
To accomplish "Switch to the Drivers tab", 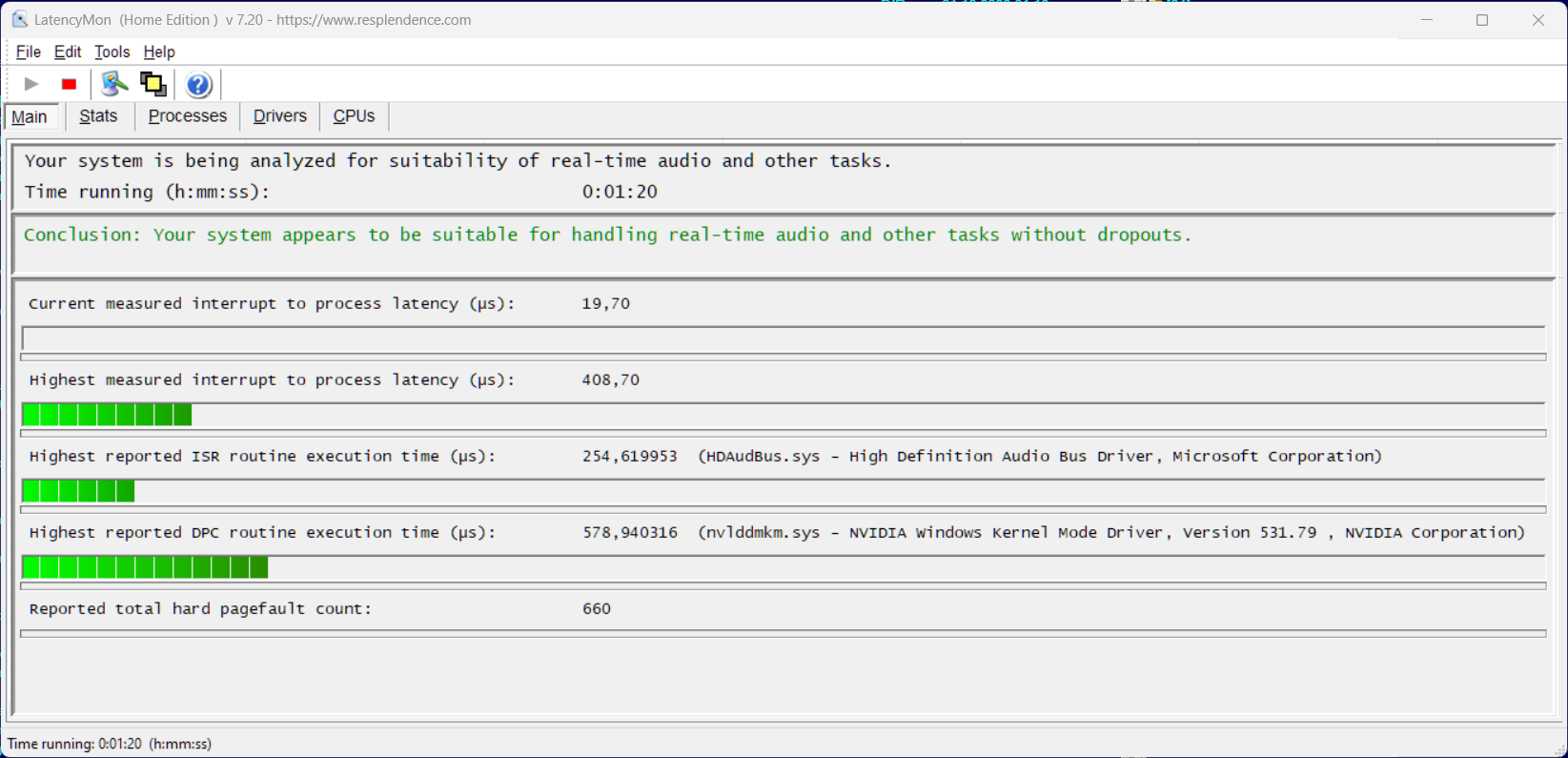I will coord(280,116).
